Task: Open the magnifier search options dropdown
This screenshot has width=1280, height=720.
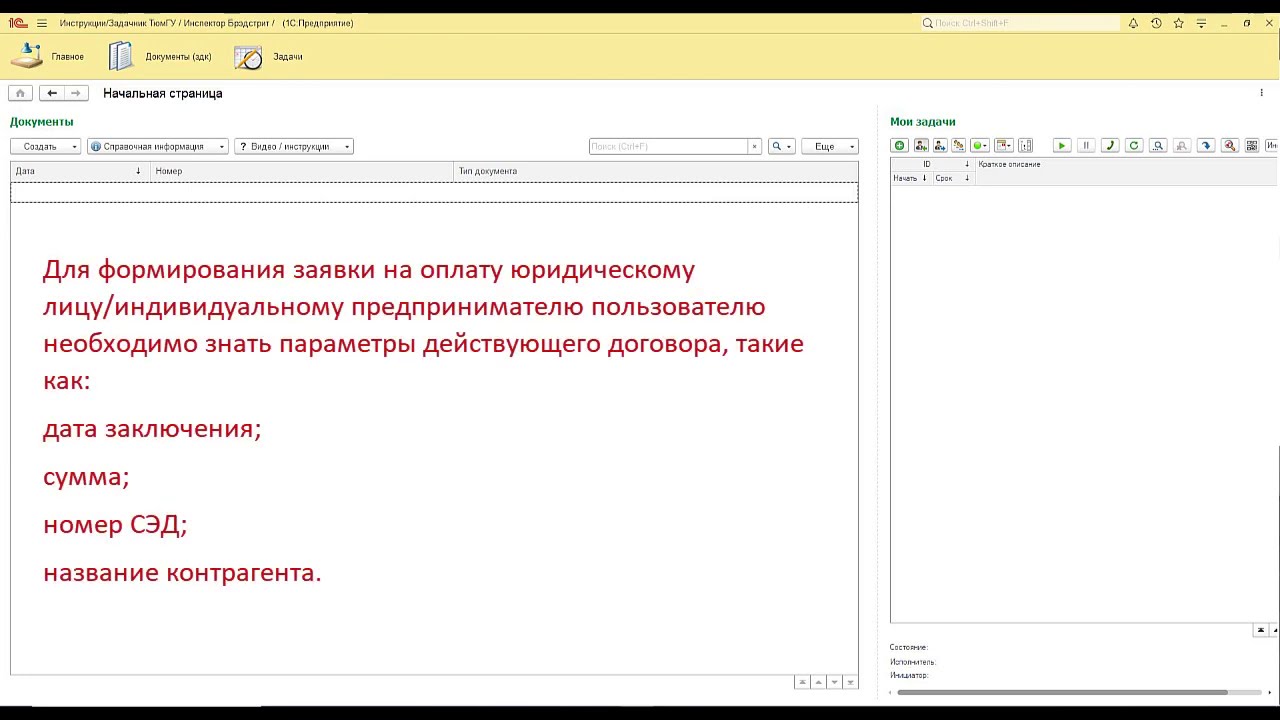Action: click(x=781, y=146)
